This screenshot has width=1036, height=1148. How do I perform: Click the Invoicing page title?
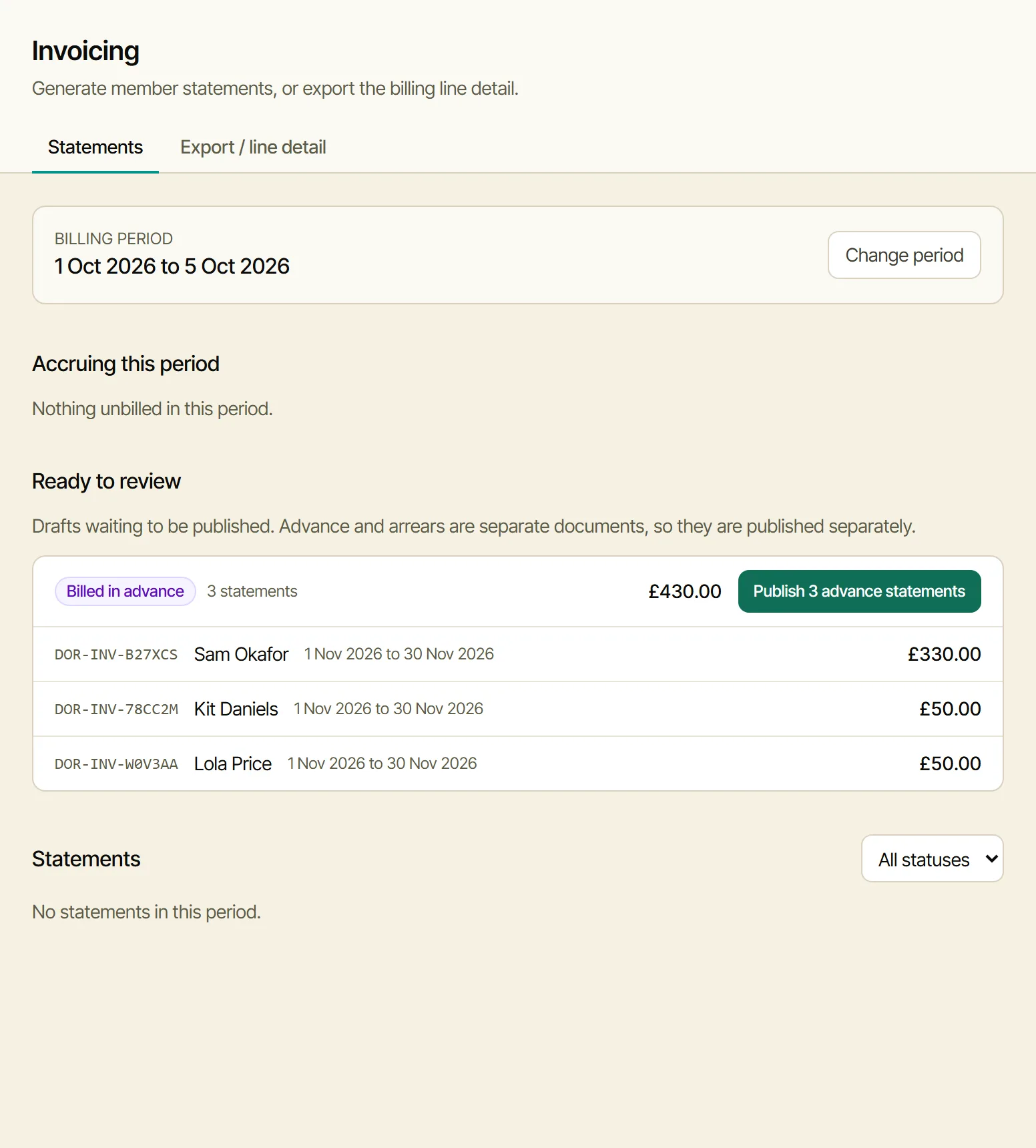[x=85, y=51]
